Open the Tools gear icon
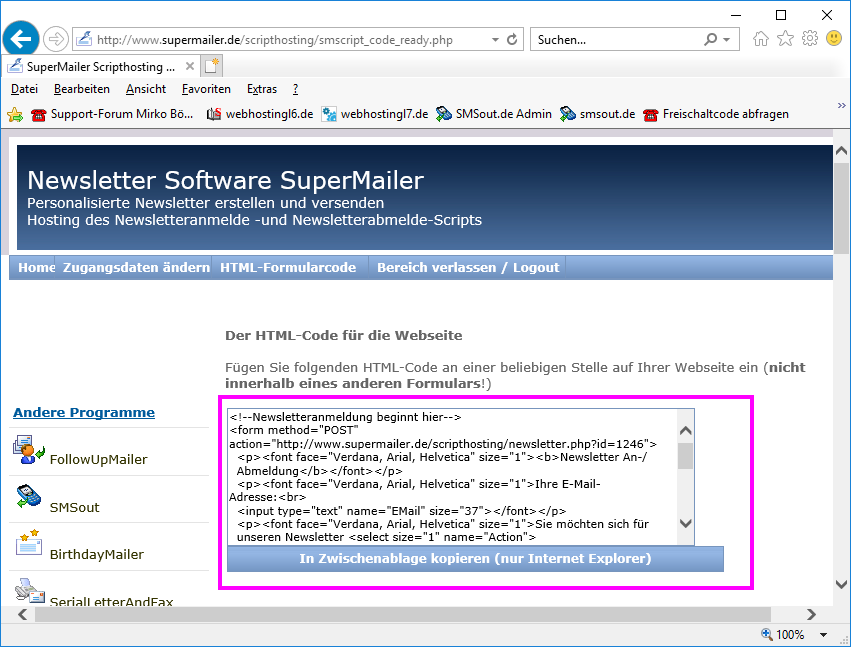 810,39
